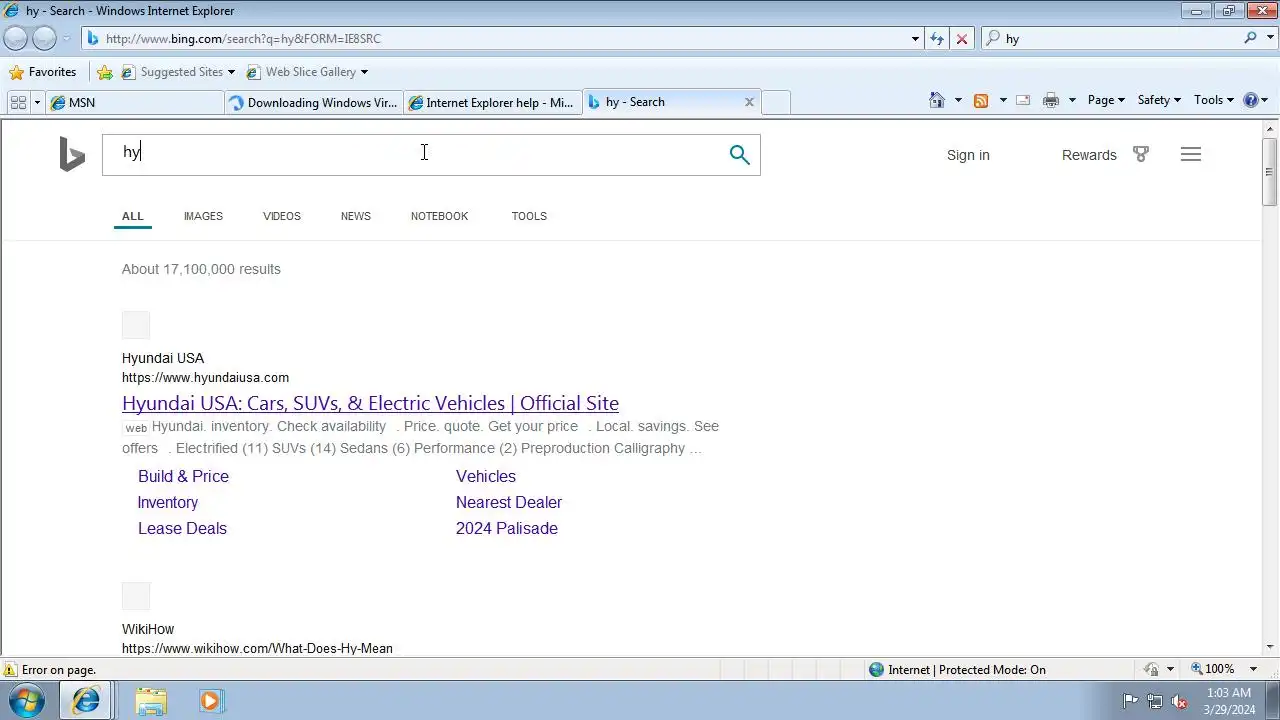Screen dimensions: 1280x720
Task: Click the Bing search magnifier button
Action: [x=739, y=154]
